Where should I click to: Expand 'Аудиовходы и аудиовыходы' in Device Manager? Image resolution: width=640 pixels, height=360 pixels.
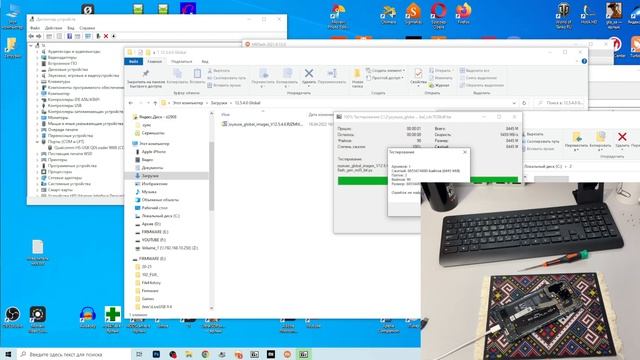(x=37, y=52)
